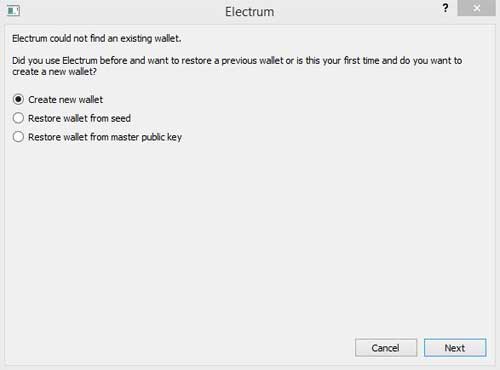Screen dimensions: 500x370
Task: Choose the Restore wallet from seed radio button
Action: 18,118
